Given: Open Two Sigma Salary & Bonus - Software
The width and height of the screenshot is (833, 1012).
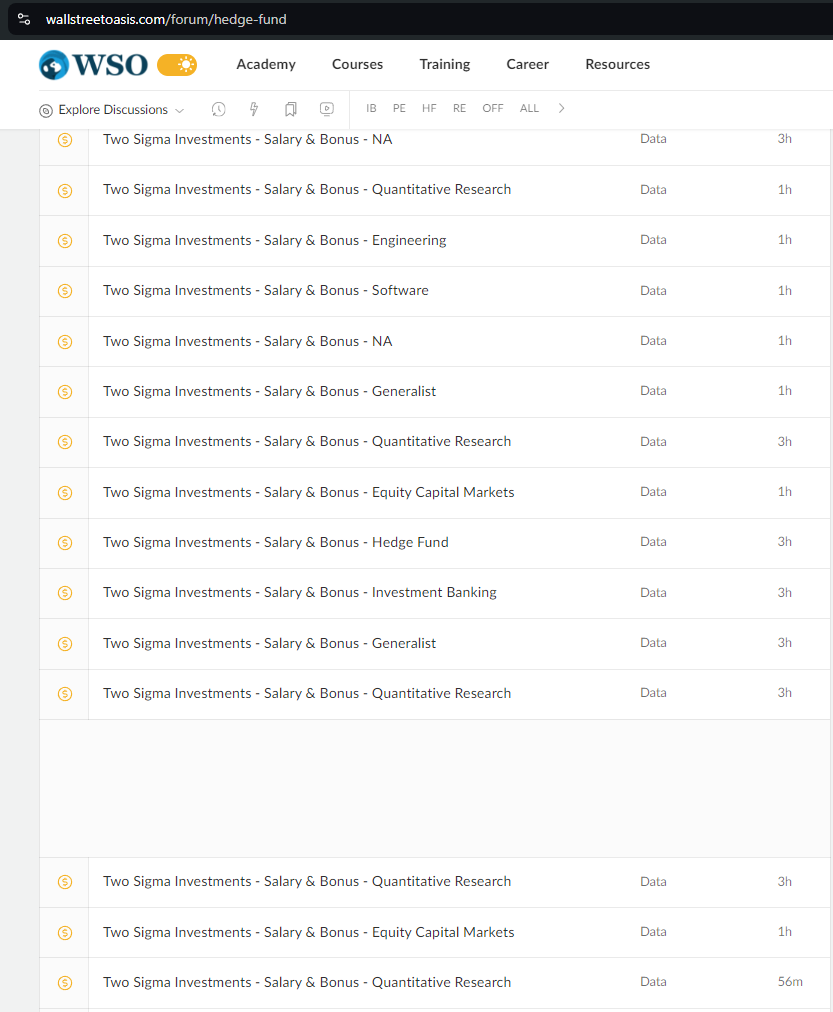Looking at the screenshot, I should pos(266,290).
